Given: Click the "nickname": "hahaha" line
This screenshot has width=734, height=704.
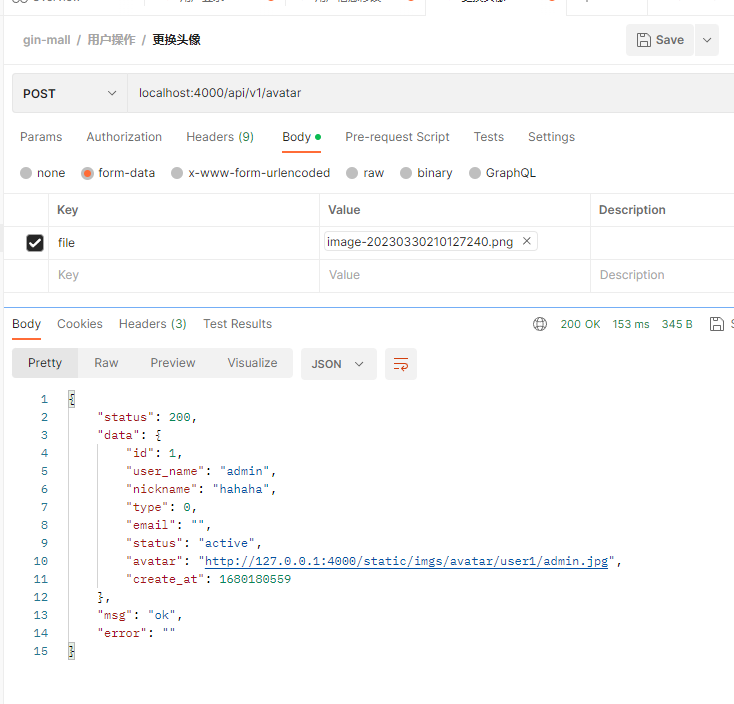Looking at the screenshot, I should point(201,489).
